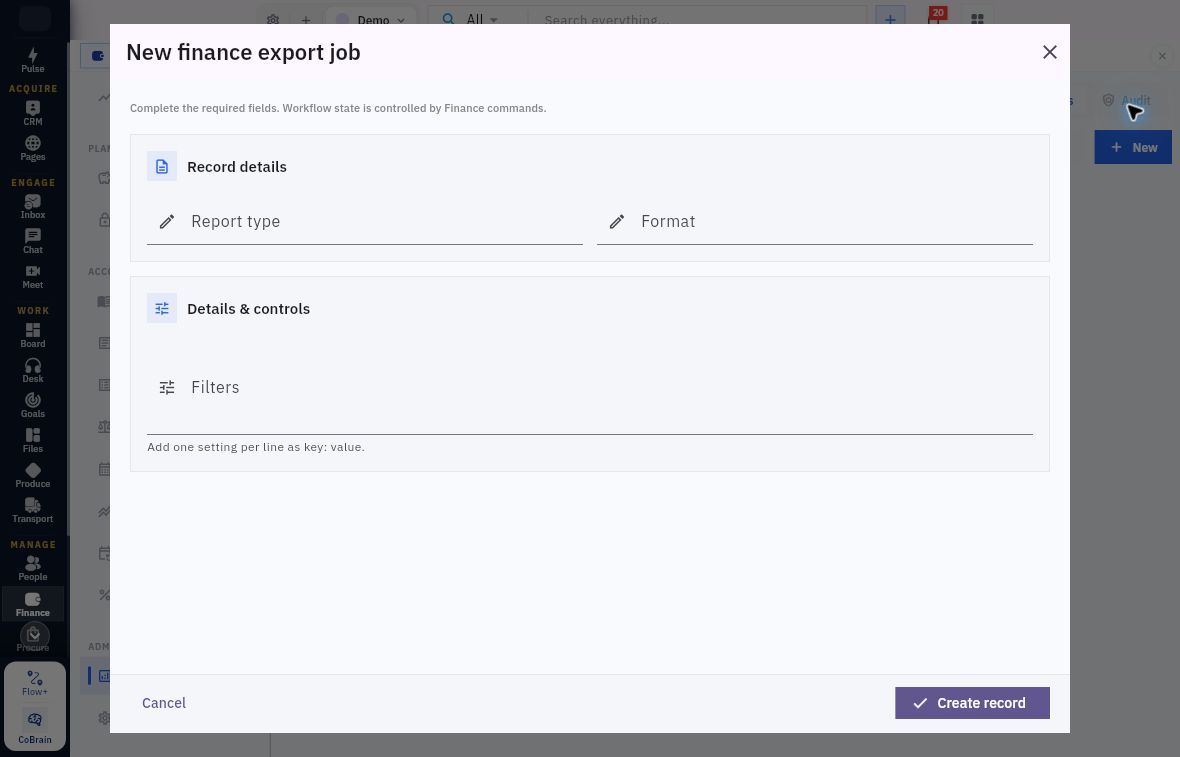This screenshot has height=757, width=1180.
Task: Click Create record button
Action: click(x=972, y=703)
